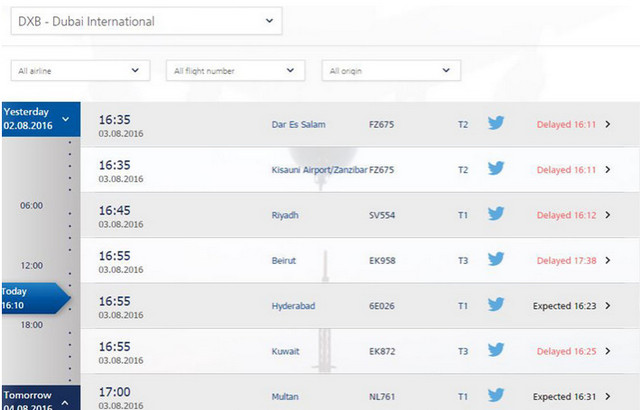The width and height of the screenshot is (640, 410).
Task: Share Riyadh SV554 flight on Twitter
Action: tap(496, 214)
